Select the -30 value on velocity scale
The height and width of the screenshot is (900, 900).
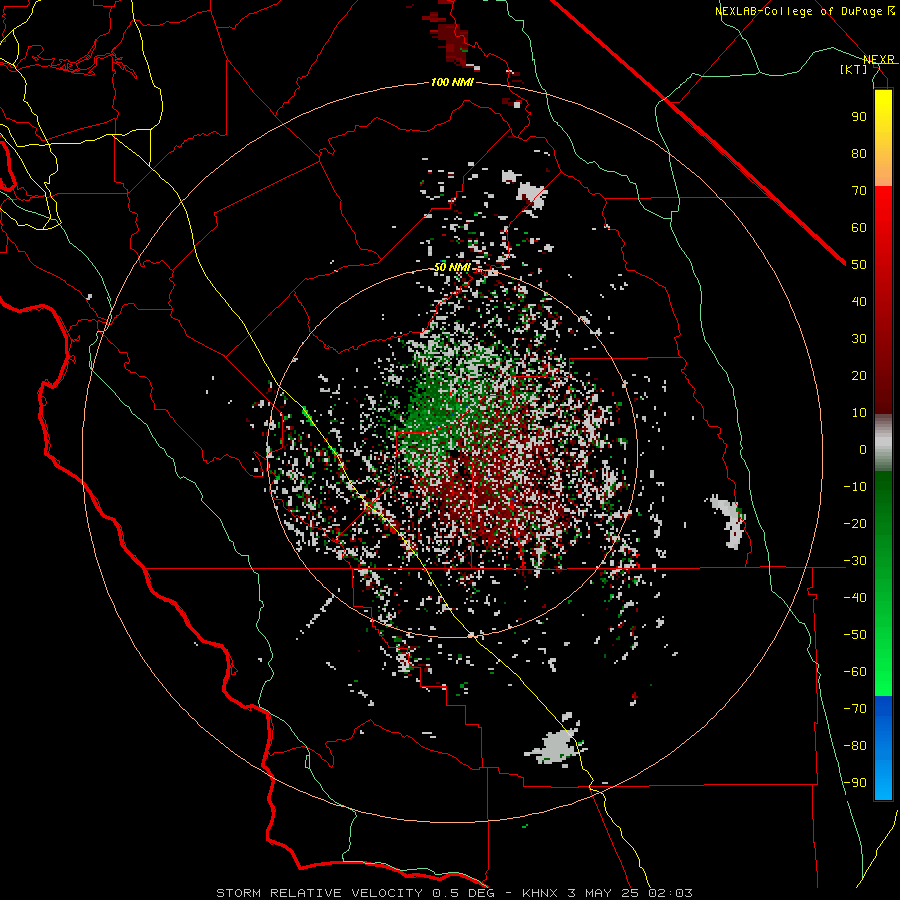tap(855, 561)
